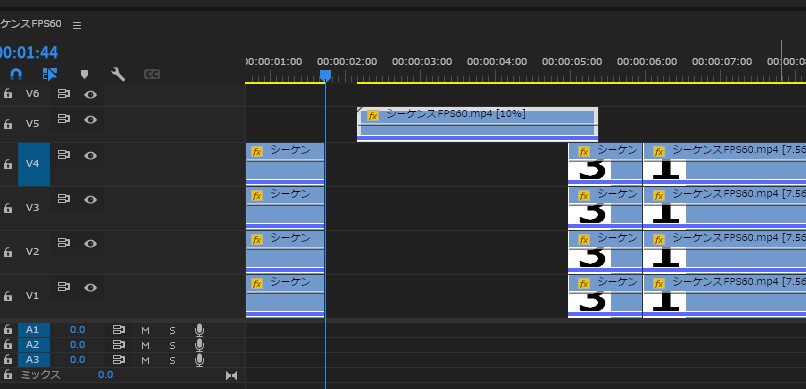Open timeline display settings wrench
The height and width of the screenshot is (389, 806).
pyautogui.click(x=118, y=75)
